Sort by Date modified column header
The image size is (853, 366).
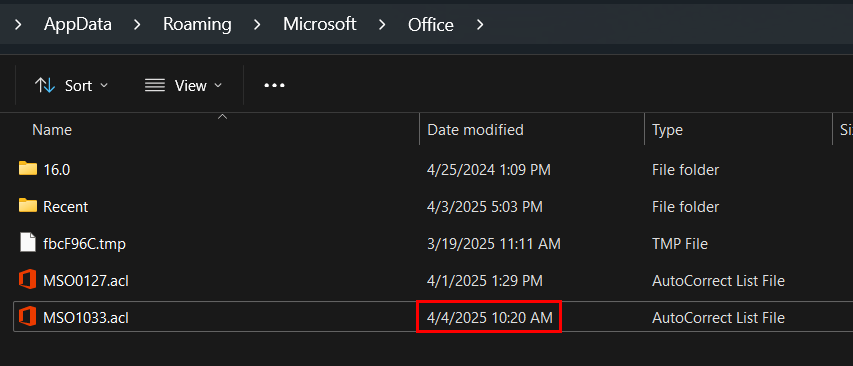tap(475, 129)
